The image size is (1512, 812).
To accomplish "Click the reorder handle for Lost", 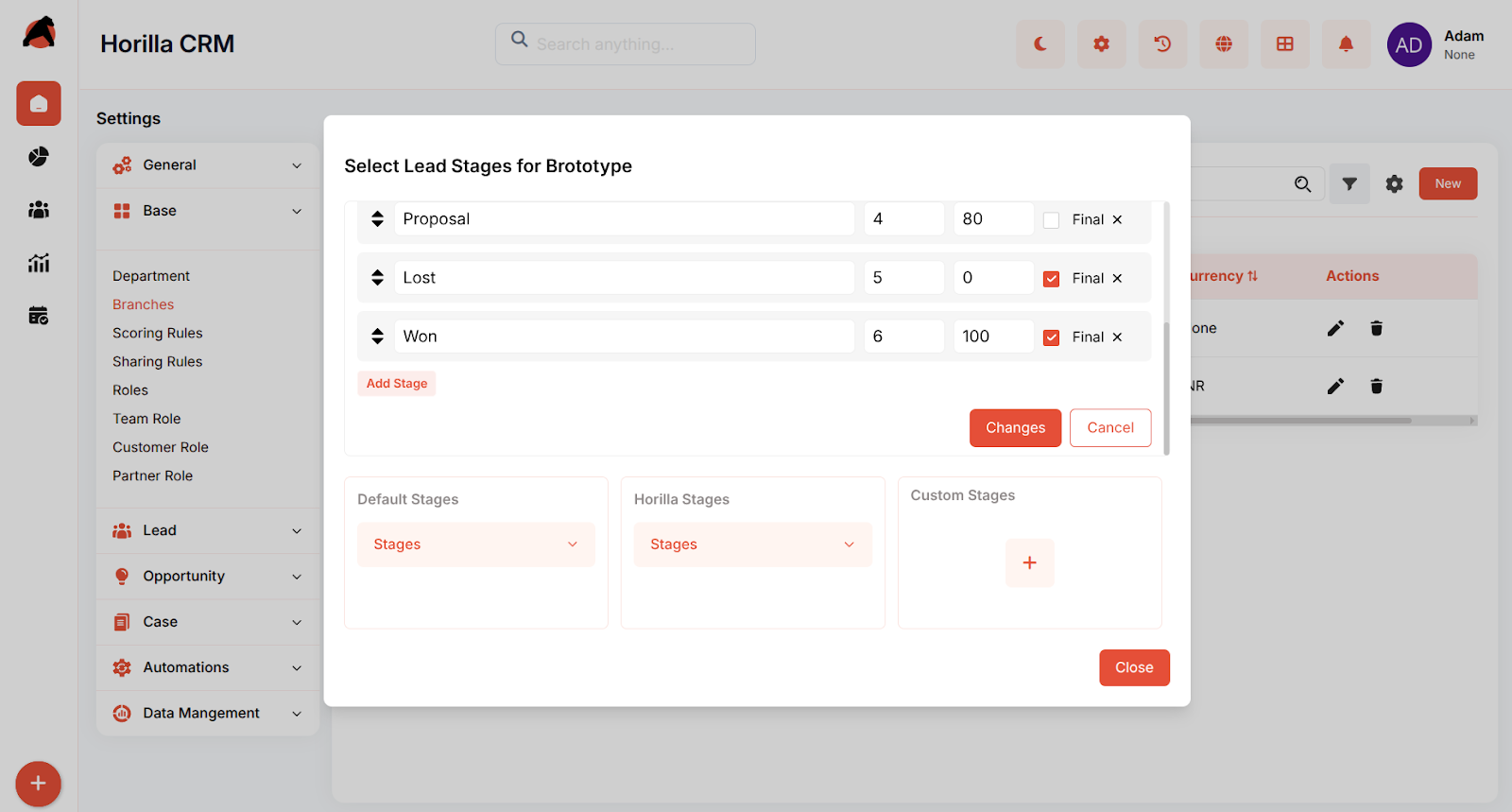I will coord(377,278).
